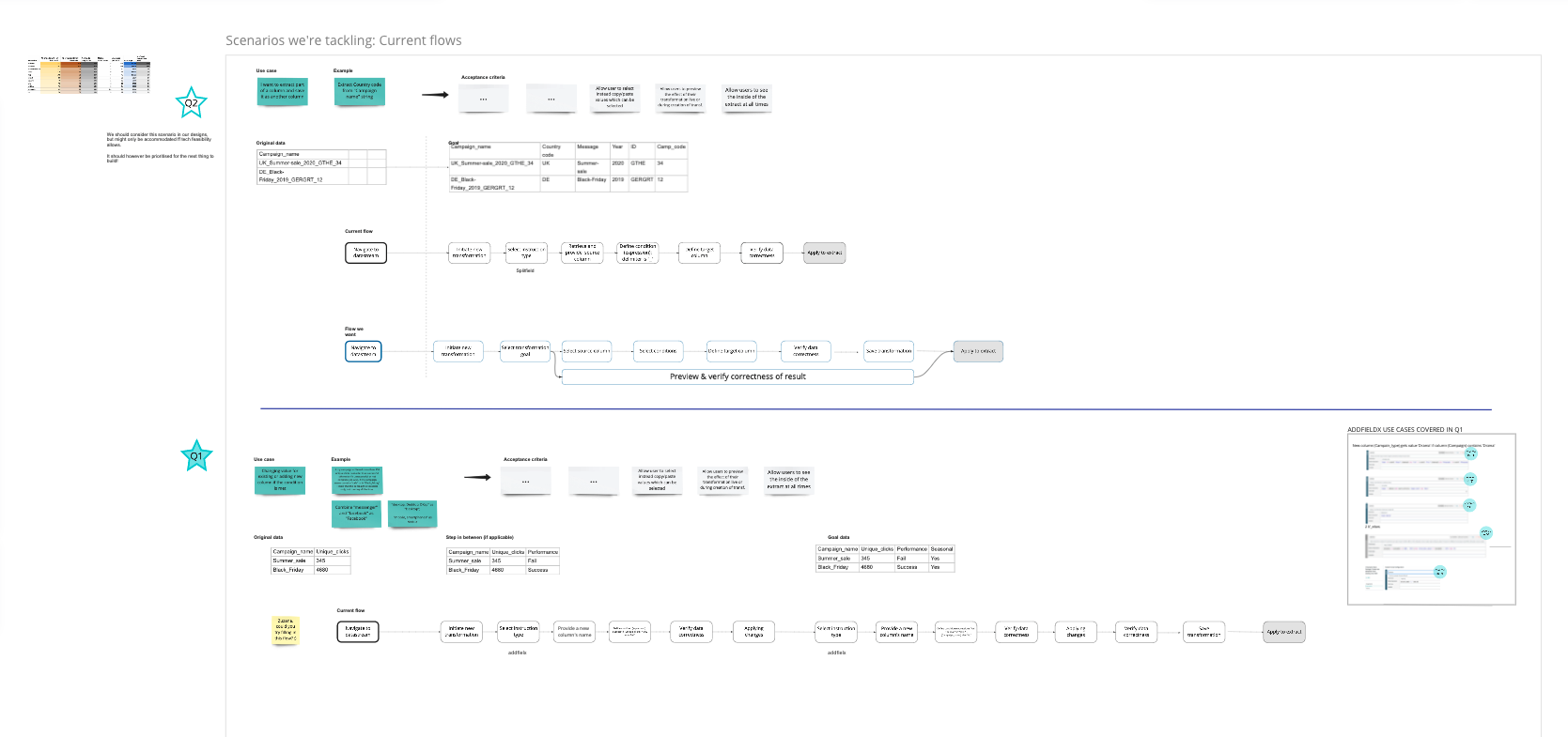Image resolution: width=1568 pixels, height=737 pixels.
Task: Click the 'Provide a new column's name' node after Initiate
Action: point(574,632)
